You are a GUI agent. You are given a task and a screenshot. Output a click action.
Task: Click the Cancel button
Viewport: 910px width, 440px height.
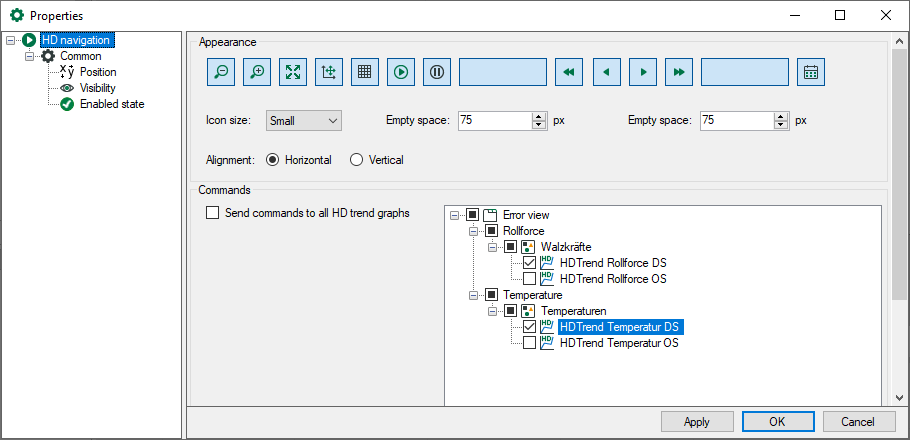tap(857, 422)
